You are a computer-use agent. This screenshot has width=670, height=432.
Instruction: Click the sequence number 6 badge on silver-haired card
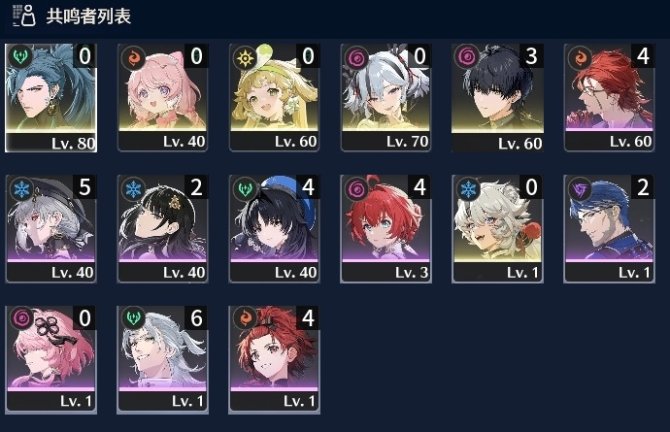point(196,318)
